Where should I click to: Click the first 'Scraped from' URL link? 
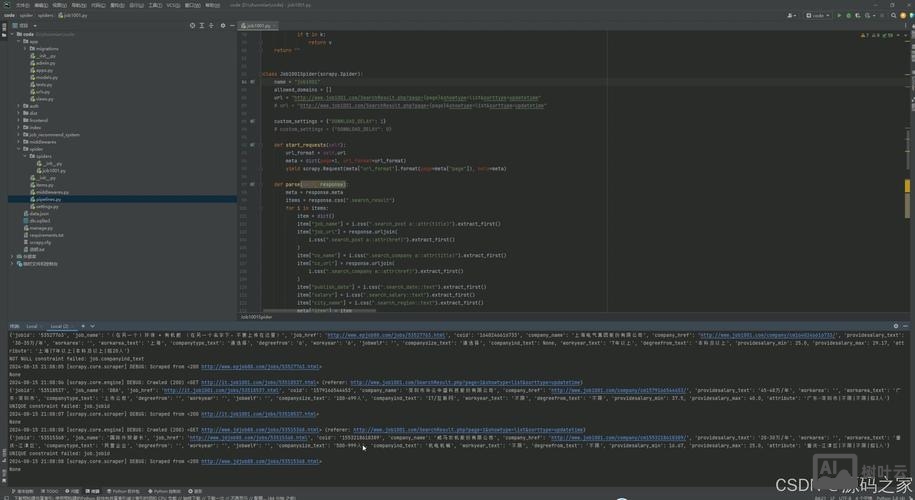(261, 367)
